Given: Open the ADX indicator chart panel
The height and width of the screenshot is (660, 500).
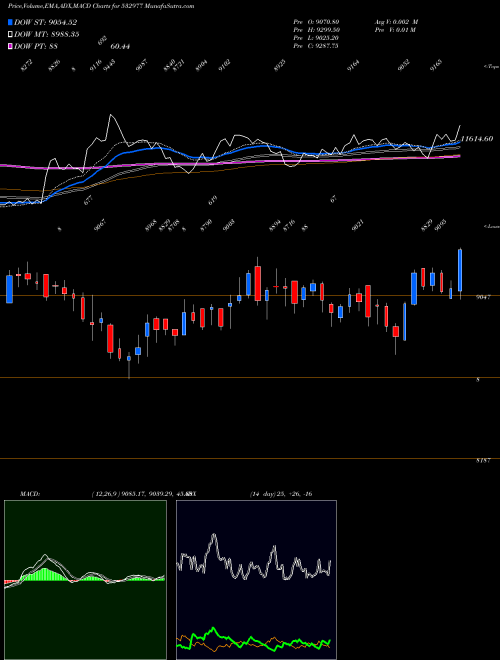Looking at the screenshot, I should tap(256, 580).
